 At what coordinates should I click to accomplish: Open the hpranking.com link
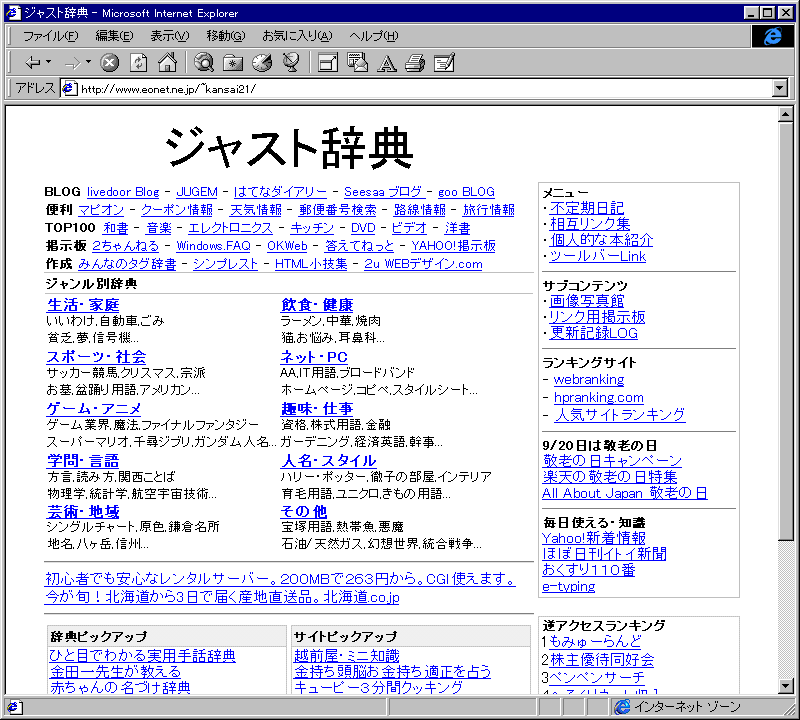[599, 398]
